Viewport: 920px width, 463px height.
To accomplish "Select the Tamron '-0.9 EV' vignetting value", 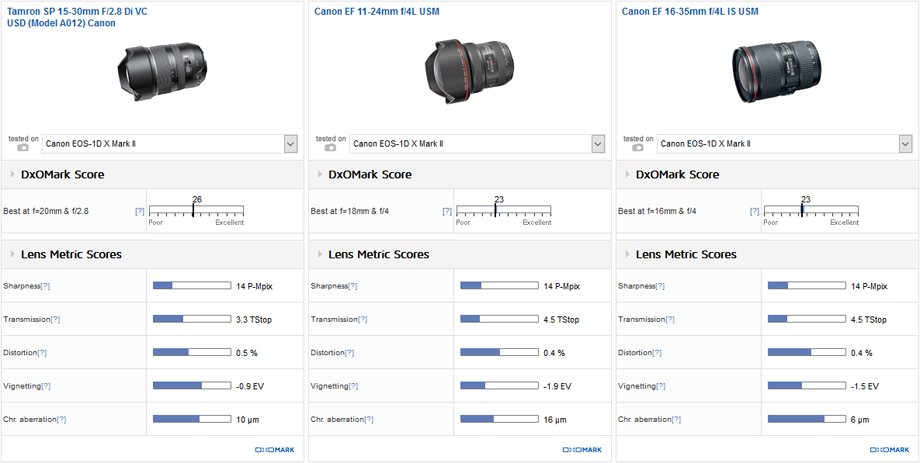I will click(x=250, y=386).
